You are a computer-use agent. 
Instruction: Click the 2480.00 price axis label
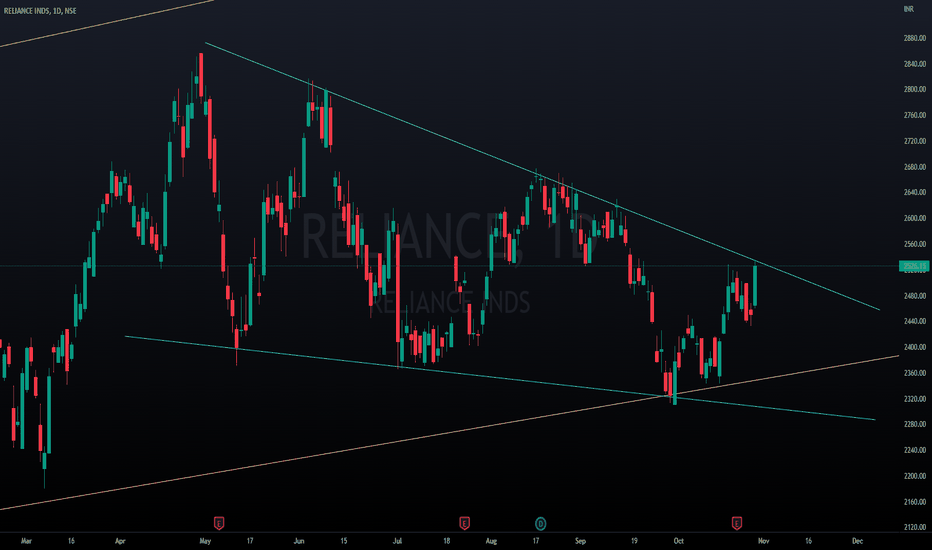[915, 296]
